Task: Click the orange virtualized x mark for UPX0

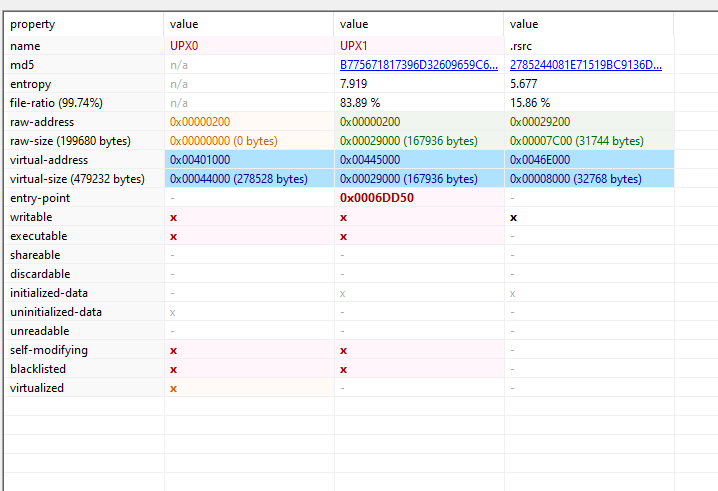Action: tap(174, 388)
